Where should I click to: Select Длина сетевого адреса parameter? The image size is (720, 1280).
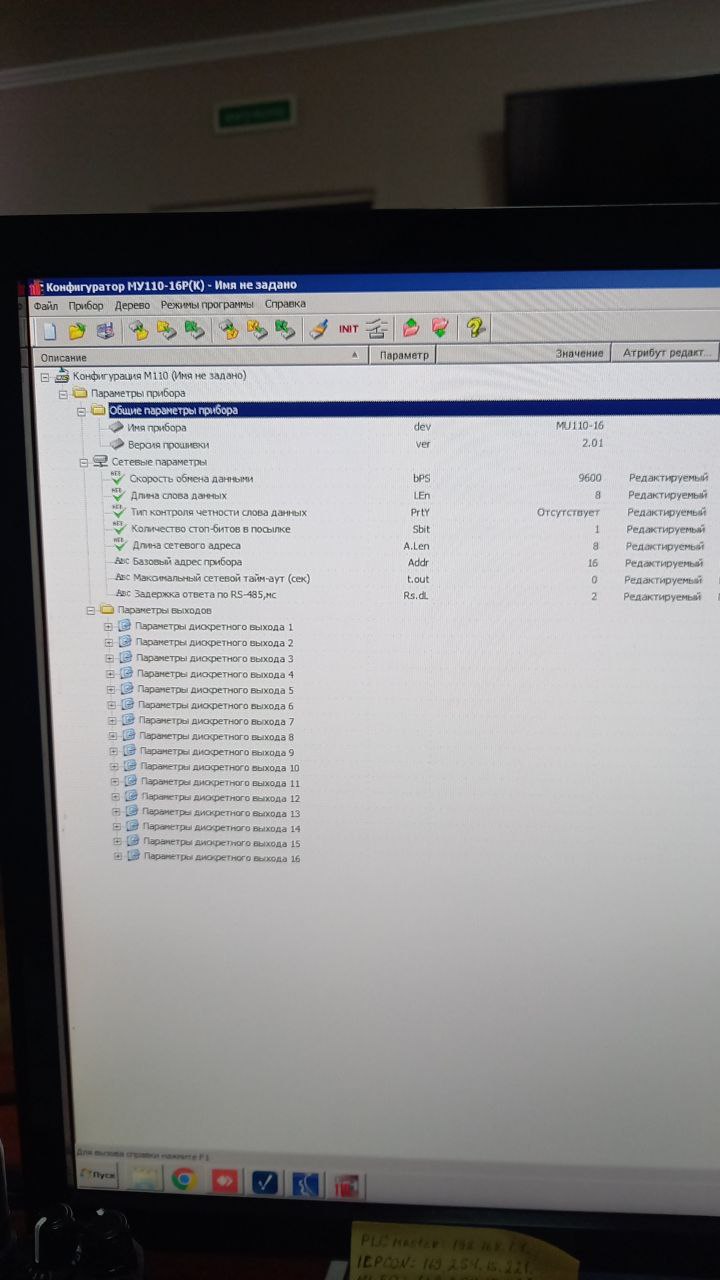coord(186,546)
